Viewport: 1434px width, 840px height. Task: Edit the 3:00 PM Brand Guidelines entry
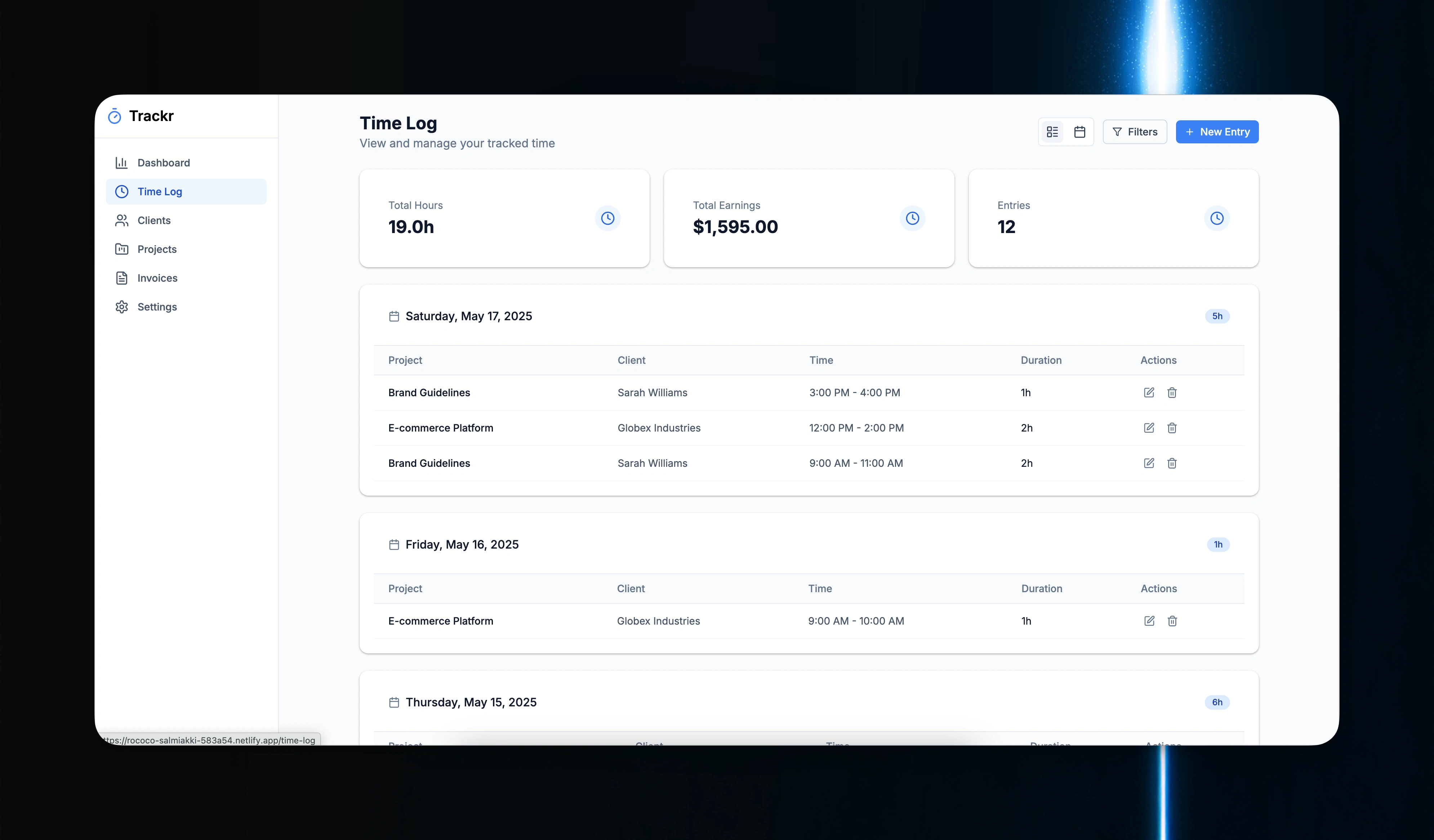click(1149, 392)
